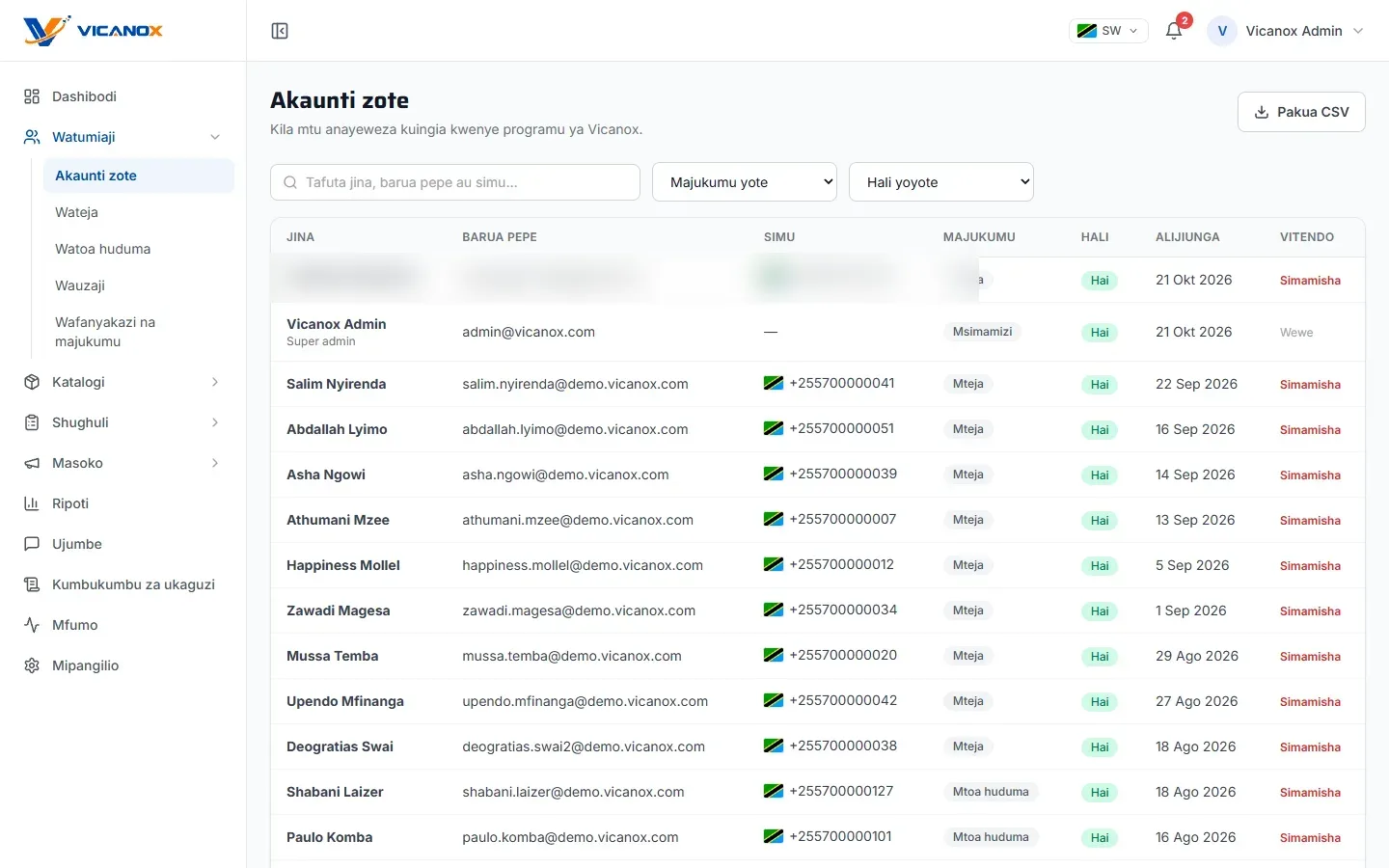This screenshot has width=1389, height=868.
Task: Click the Vicanox Admin avatar circle
Action: 1222,31
